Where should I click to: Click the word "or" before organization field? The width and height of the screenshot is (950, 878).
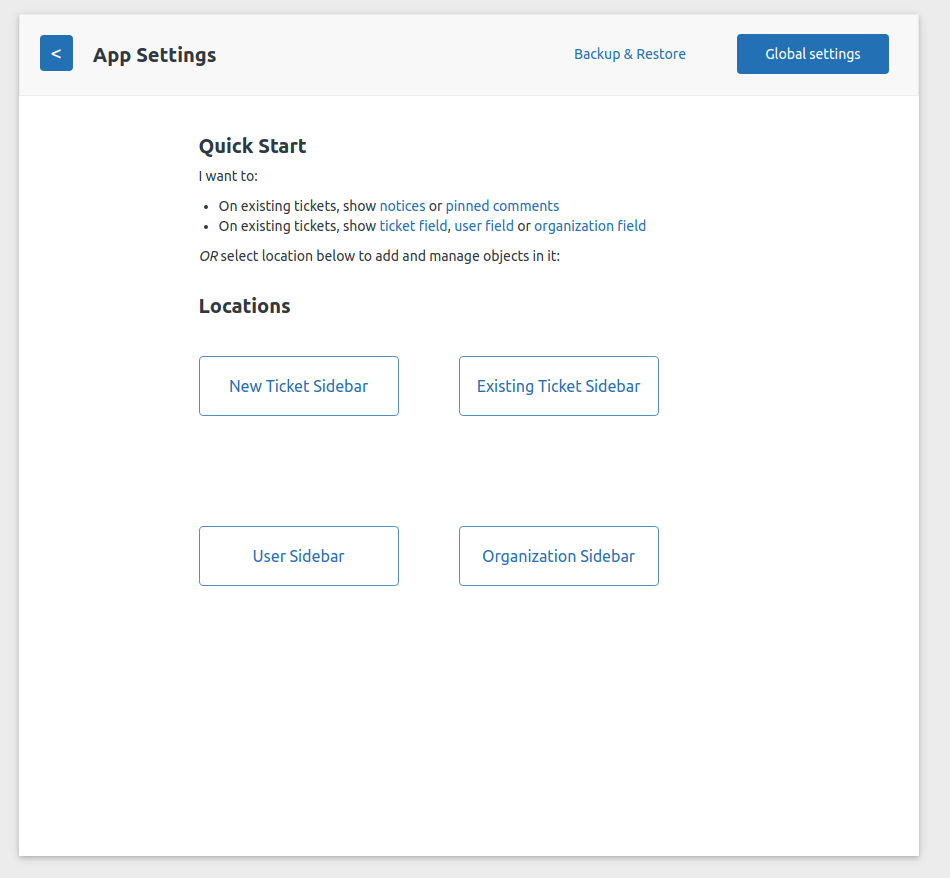point(524,226)
